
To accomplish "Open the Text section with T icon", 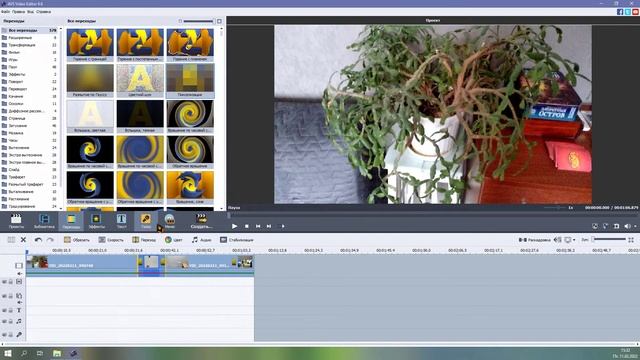I will coord(122,221).
